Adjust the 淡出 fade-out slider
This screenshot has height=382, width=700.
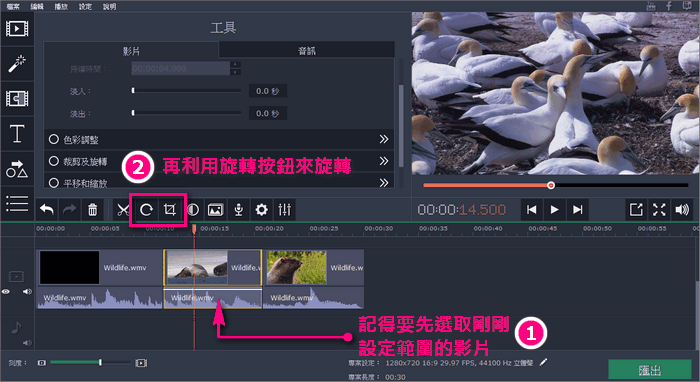tap(187, 113)
